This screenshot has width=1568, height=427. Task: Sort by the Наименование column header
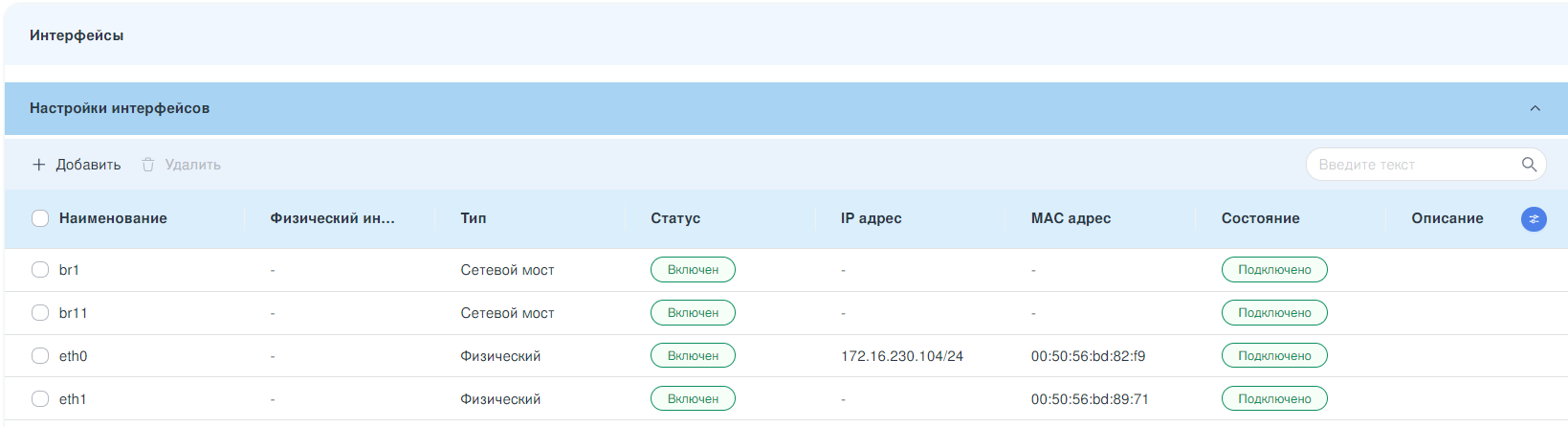pyautogui.click(x=113, y=218)
